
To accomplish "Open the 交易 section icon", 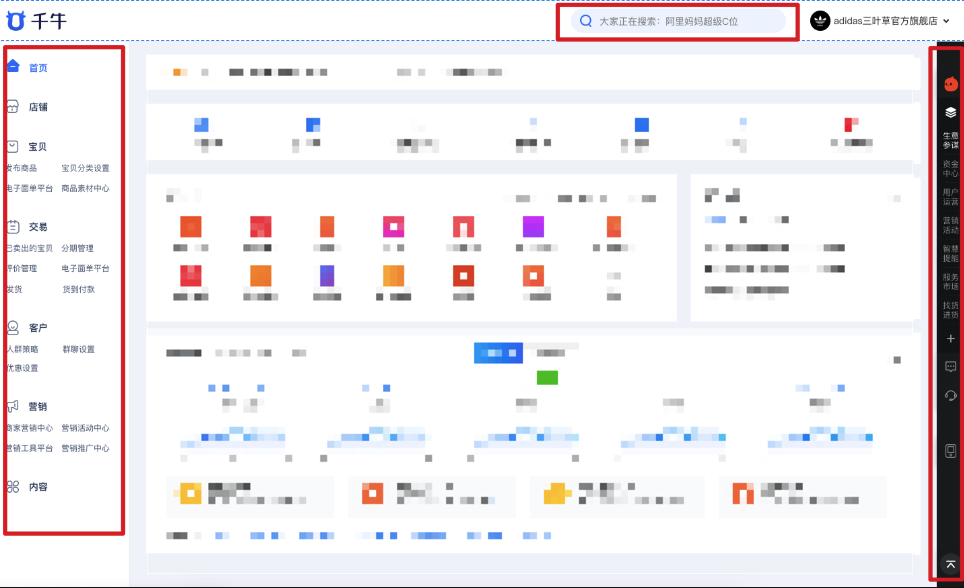I will click(x=13, y=226).
